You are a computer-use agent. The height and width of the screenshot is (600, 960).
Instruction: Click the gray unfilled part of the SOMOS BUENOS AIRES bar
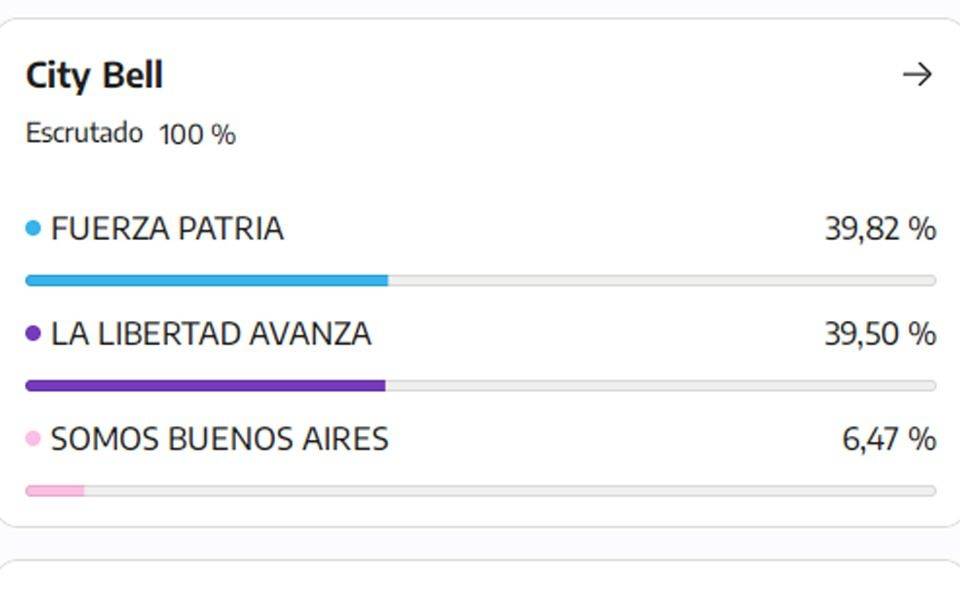point(511,491)
